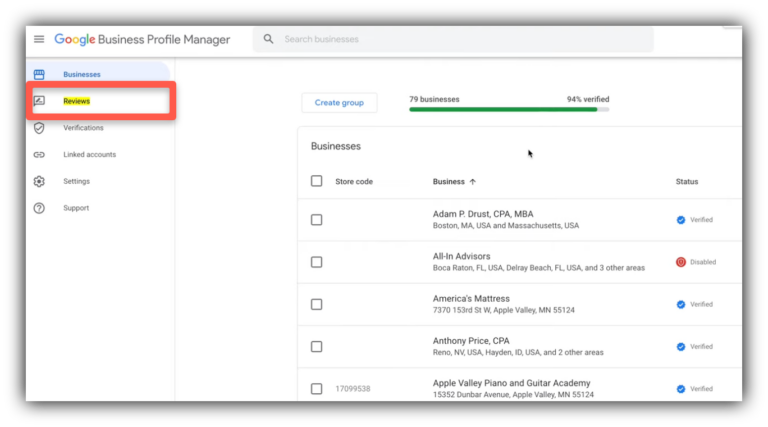Click the Store code column header
This screenshot has width=768, height=427.
[x=354, y=182]
